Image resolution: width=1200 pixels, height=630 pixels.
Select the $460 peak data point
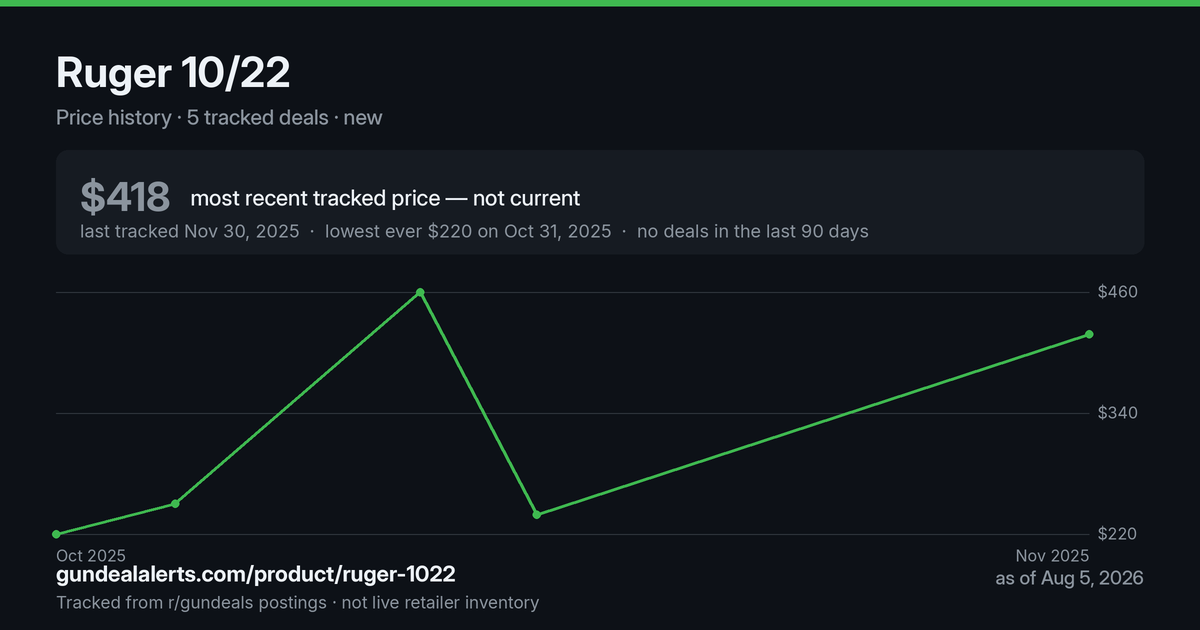coord(420,293)
